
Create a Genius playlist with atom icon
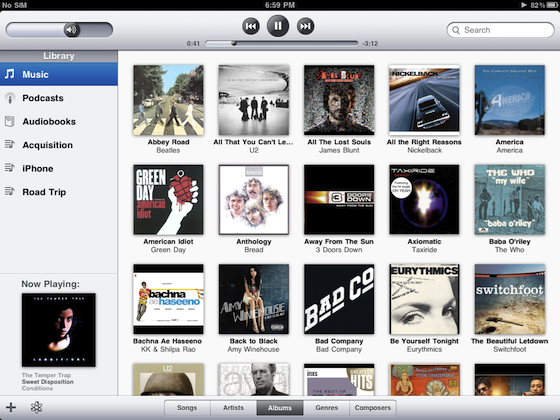coord(36,408)
